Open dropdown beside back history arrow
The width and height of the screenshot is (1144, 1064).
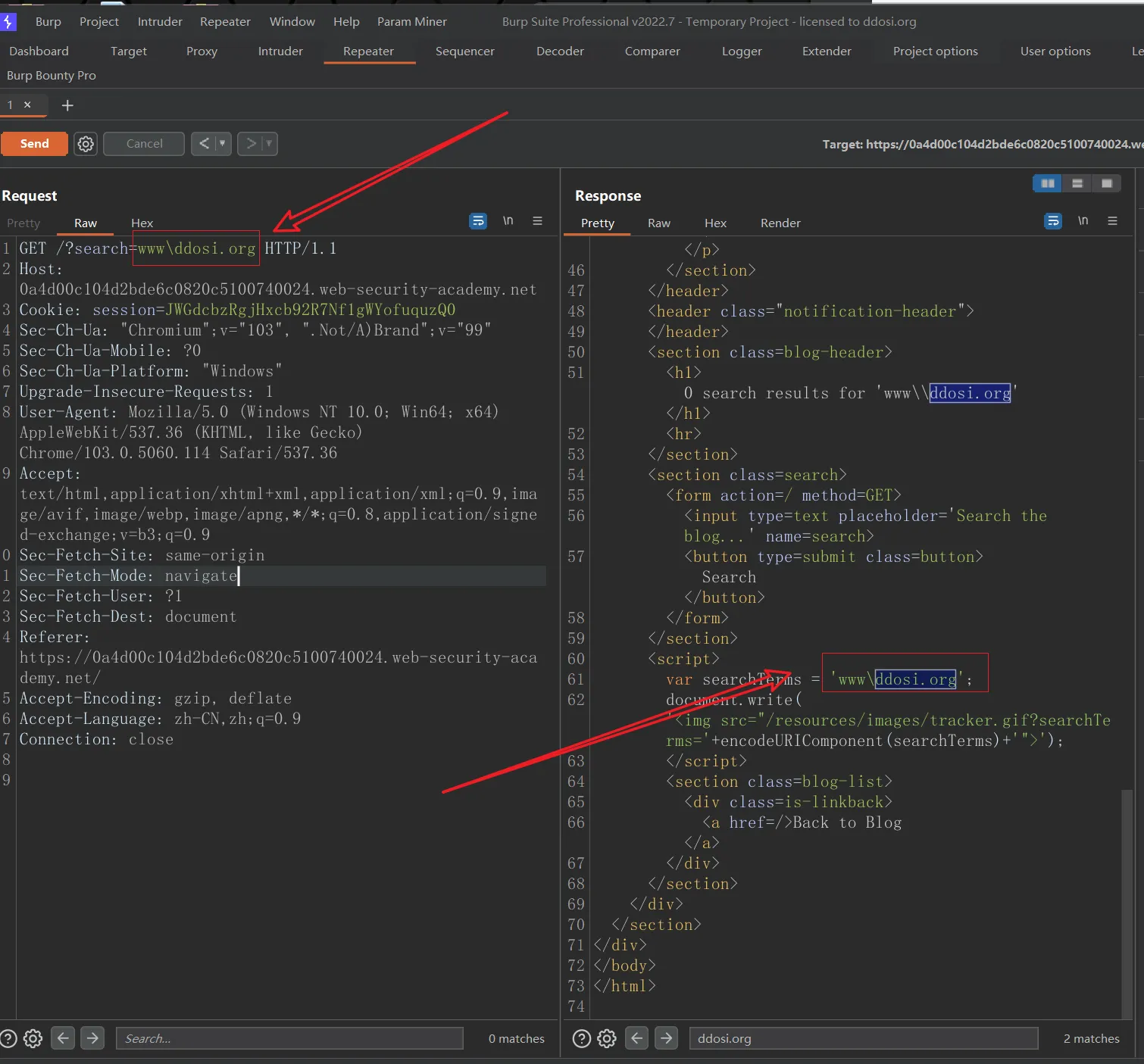223,144
